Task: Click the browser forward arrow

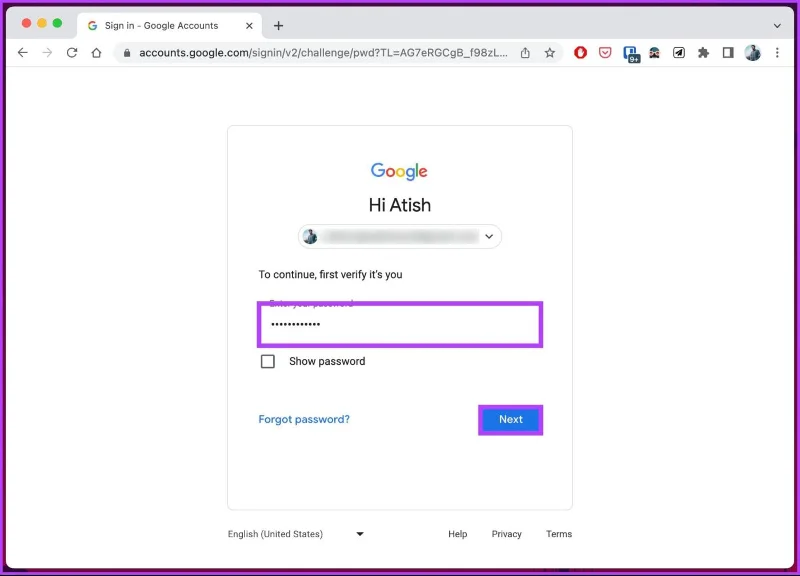Action: 47,53
